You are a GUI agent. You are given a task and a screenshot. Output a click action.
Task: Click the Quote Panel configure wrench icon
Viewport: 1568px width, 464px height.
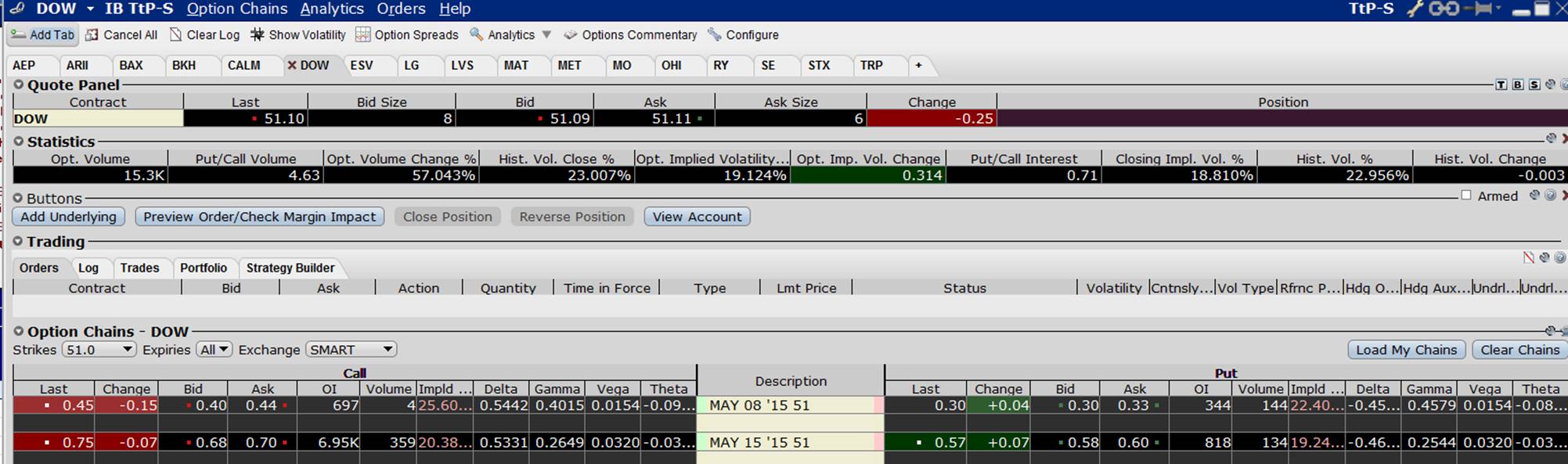coord(1550,85)
